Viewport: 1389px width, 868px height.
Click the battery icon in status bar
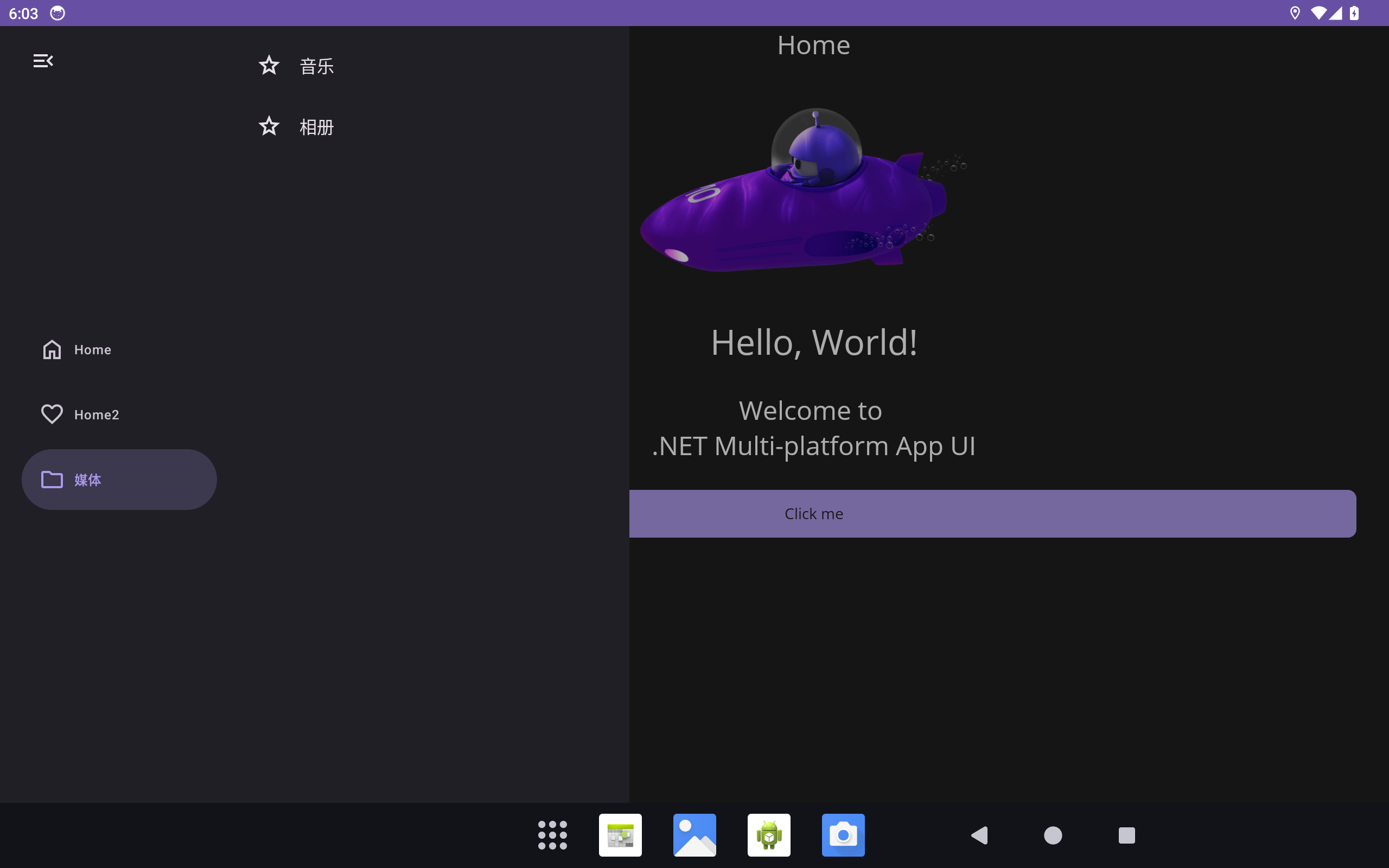click(1355, 13)
